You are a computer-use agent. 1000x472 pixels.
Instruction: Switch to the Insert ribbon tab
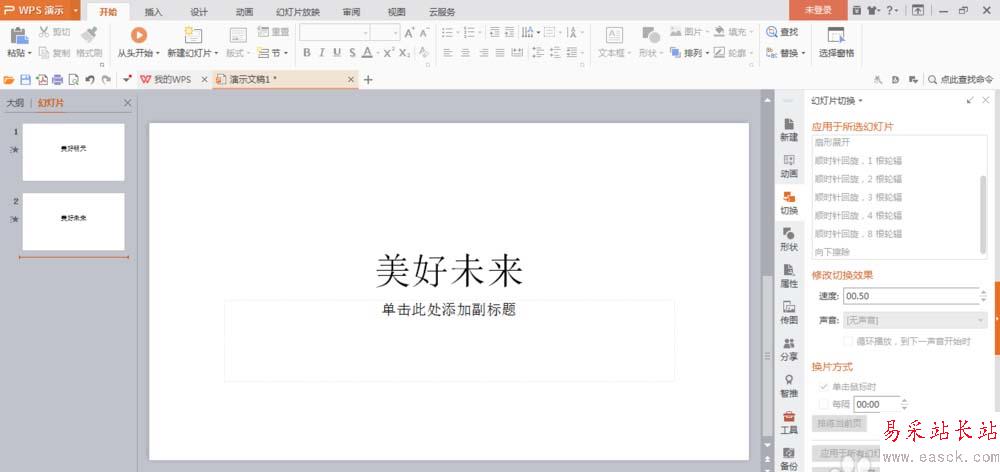[x=153, y=11]
